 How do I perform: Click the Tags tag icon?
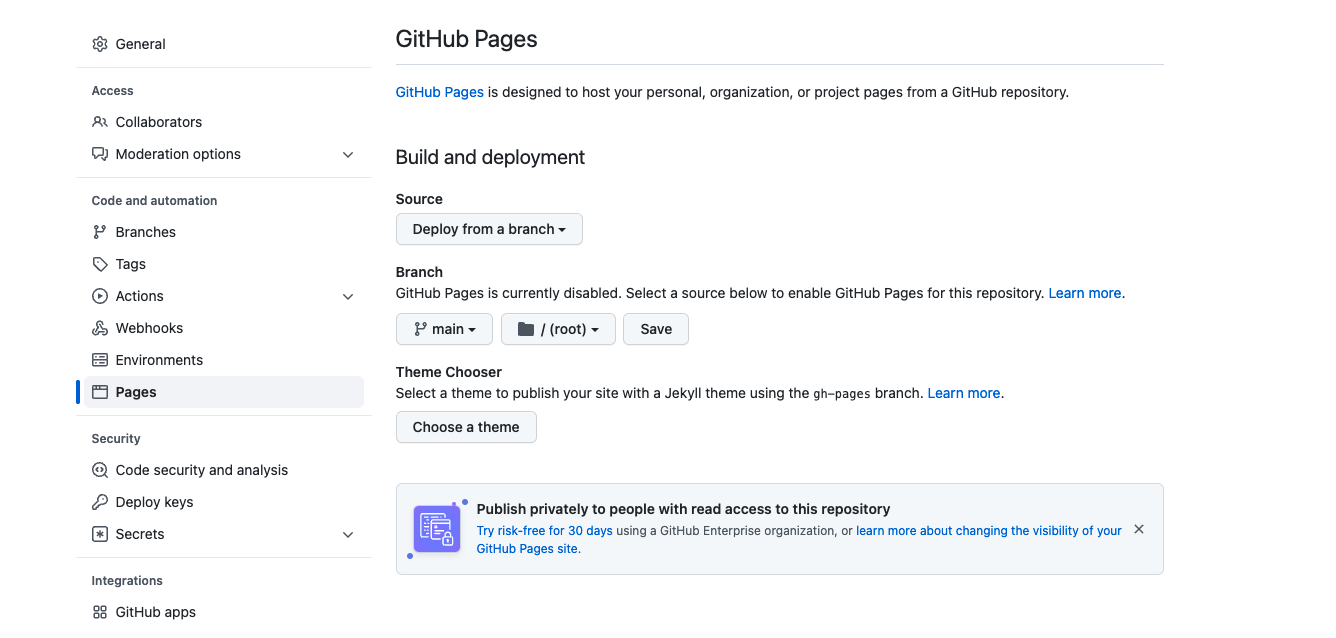(x=100, y=264)
